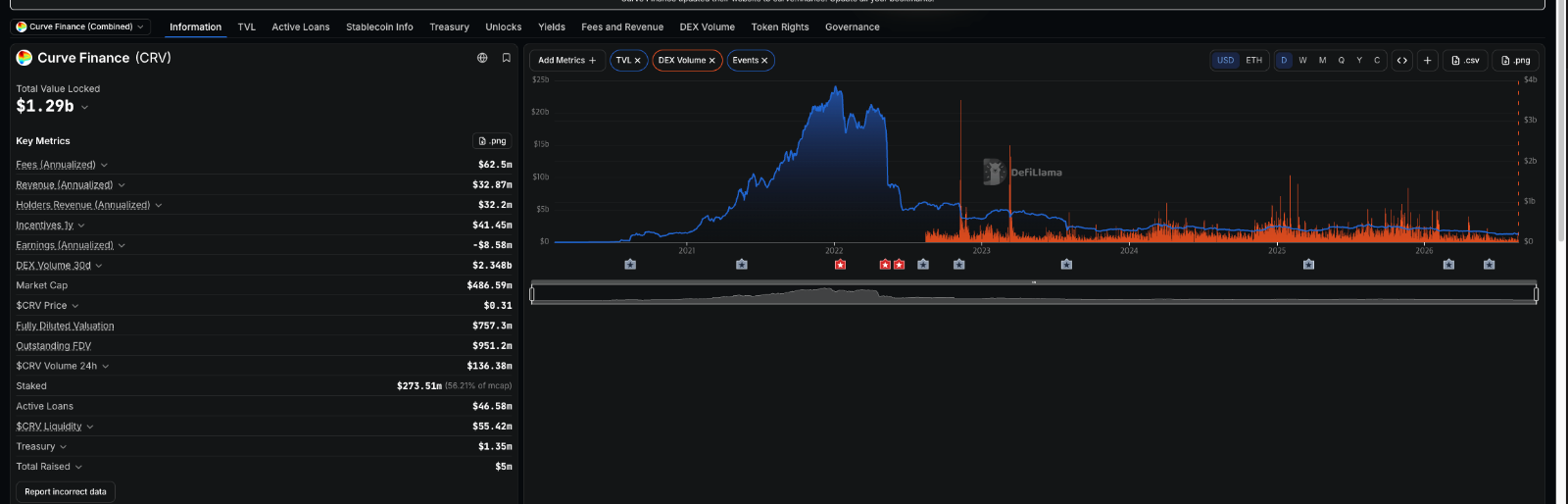Image resolution: width=1568 pixels, height=504 pixels.
Task: Expand DEX Volume 30d row
Action: tap(99, 266)
